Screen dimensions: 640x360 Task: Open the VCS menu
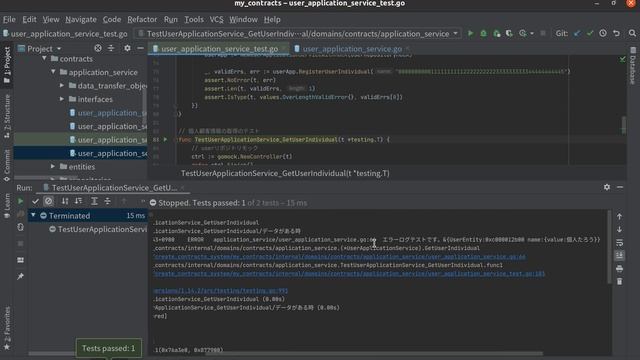[x=216, y=19]
